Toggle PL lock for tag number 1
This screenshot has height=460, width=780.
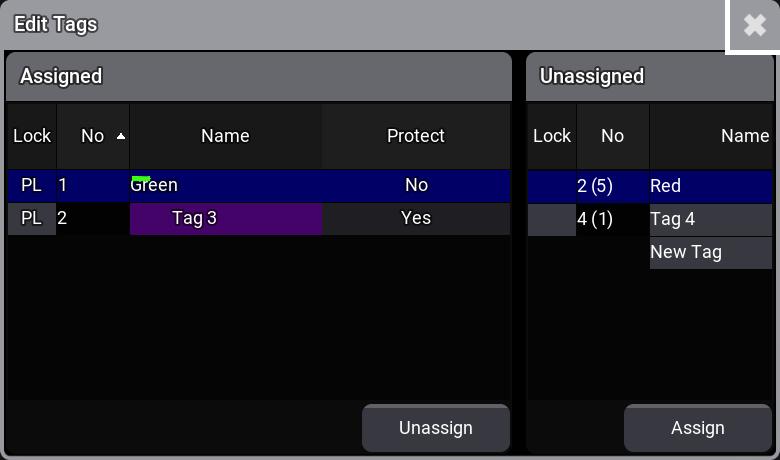pos(32,185)
